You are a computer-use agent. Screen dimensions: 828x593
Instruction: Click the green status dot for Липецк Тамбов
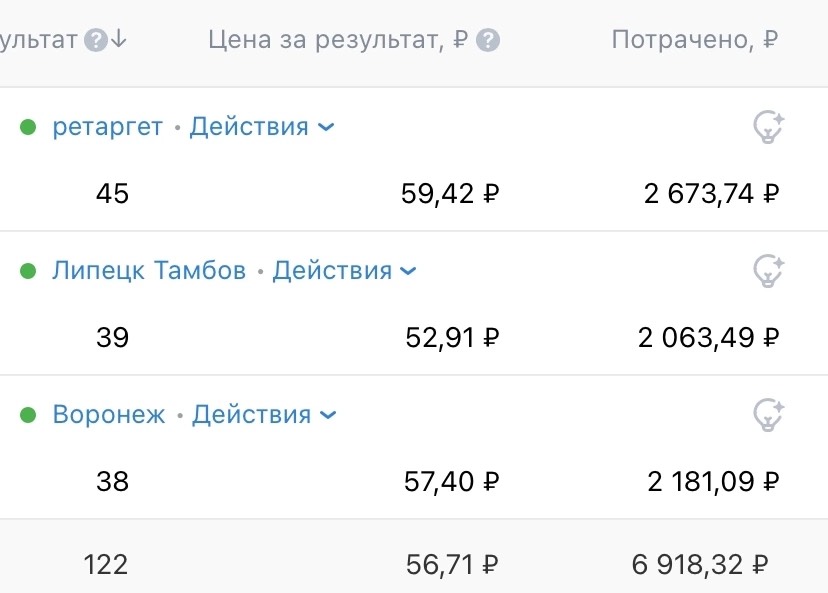click(28, 271)
